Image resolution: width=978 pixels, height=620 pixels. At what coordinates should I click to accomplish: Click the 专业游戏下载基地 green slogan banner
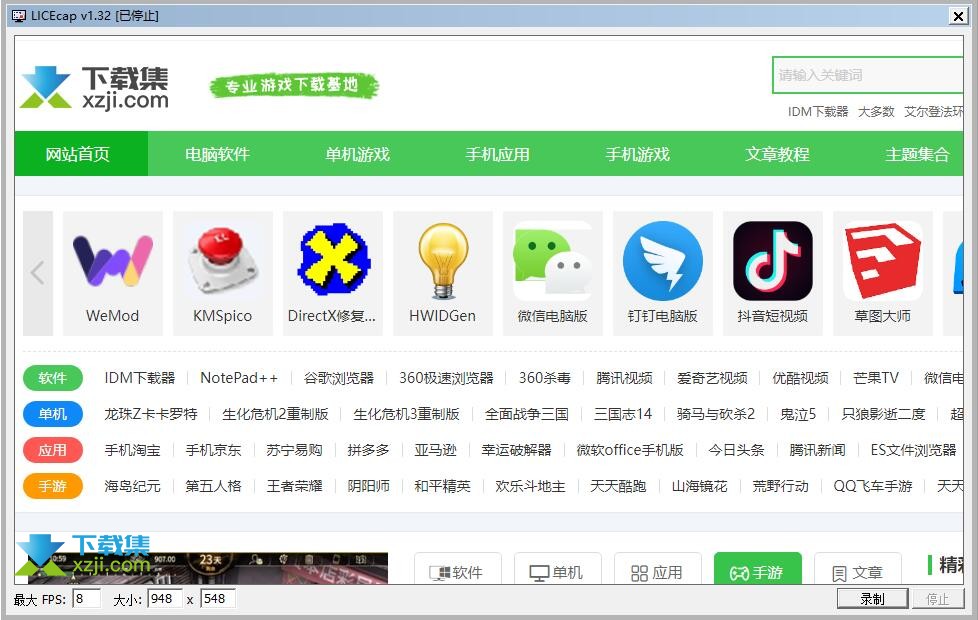click(294, 85)
